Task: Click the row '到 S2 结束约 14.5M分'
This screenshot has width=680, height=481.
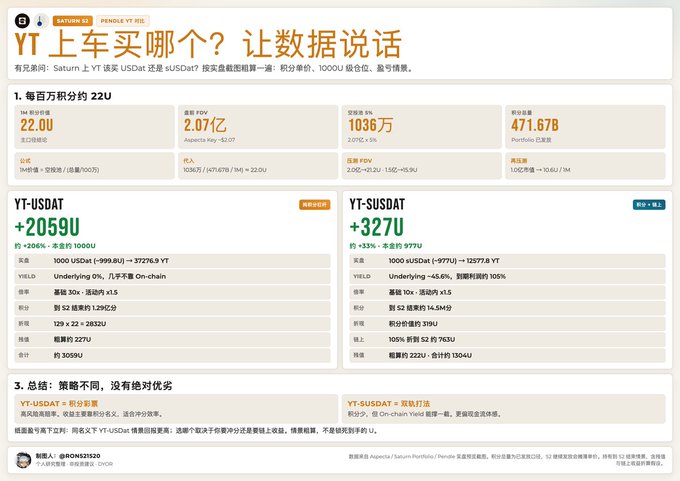Action: [x=507, y=308]
